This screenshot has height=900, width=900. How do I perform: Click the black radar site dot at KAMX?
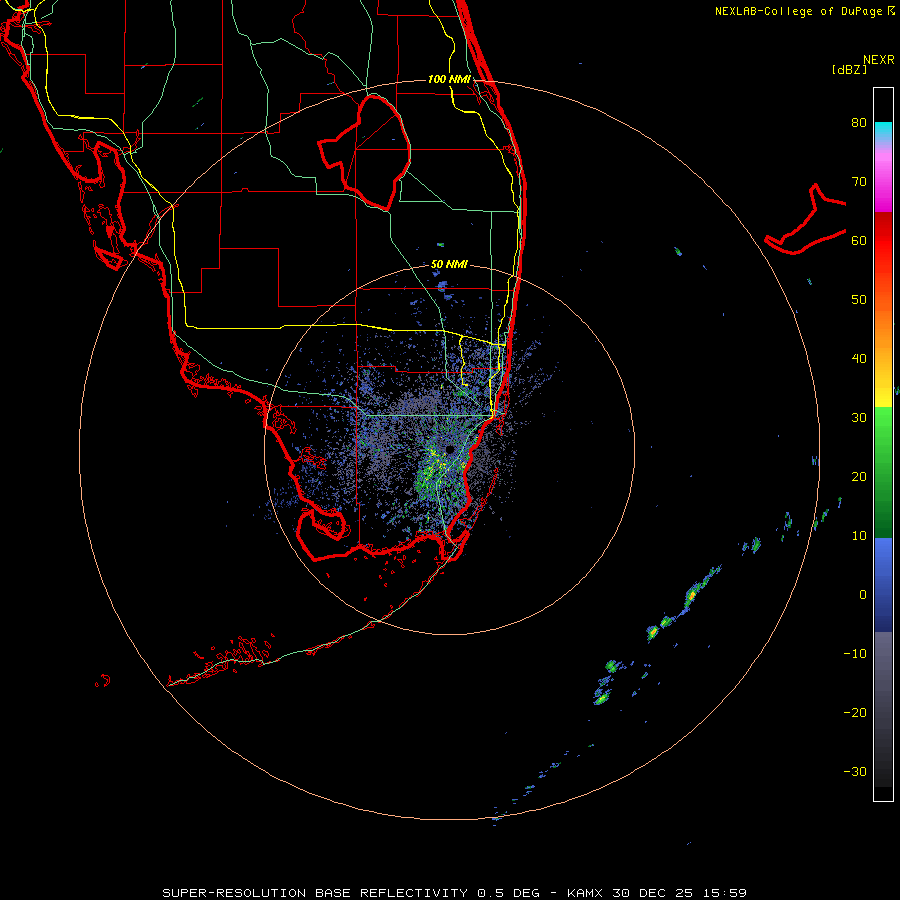450,449
